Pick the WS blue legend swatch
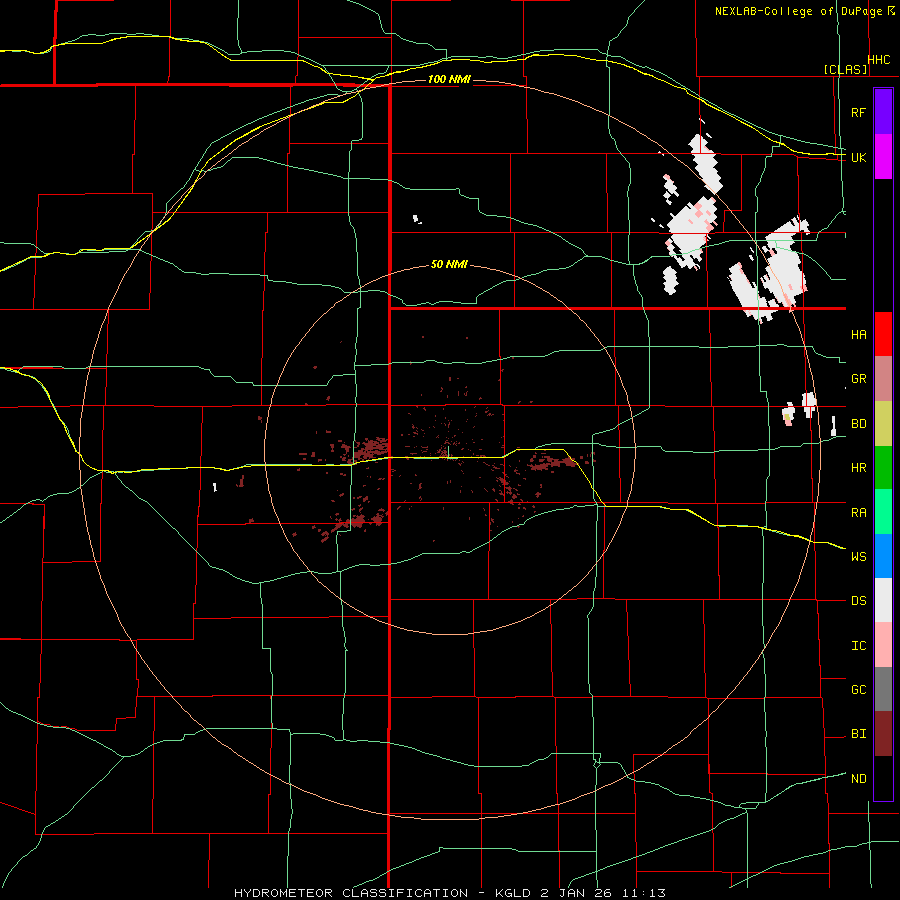 (x=883, y=556)
